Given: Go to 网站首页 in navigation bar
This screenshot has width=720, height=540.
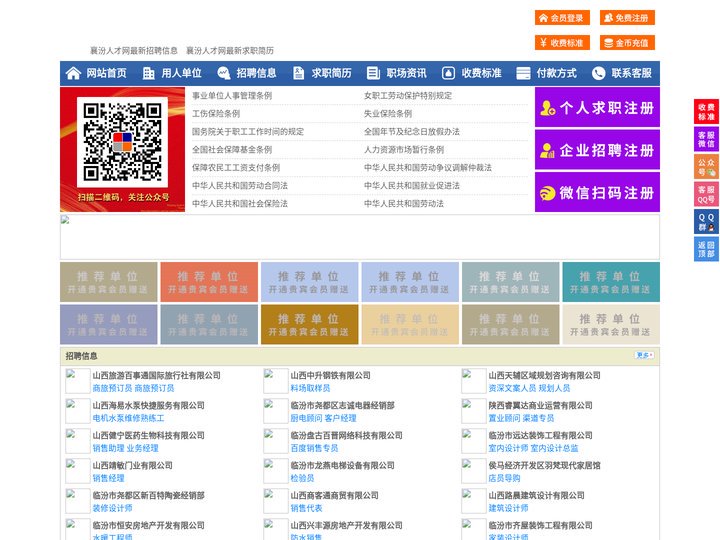Looking at the screenshot, I should click(106, 73).
